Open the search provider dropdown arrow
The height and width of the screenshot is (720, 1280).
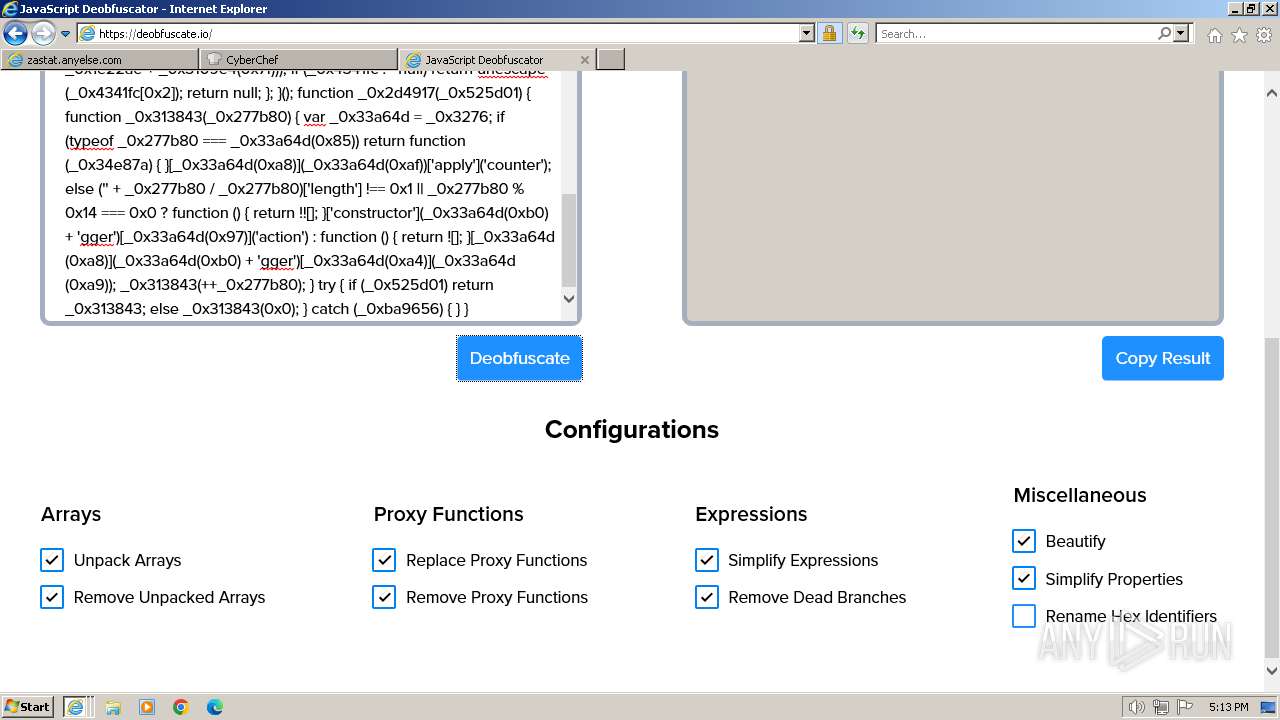click(x=1181, y=34)
